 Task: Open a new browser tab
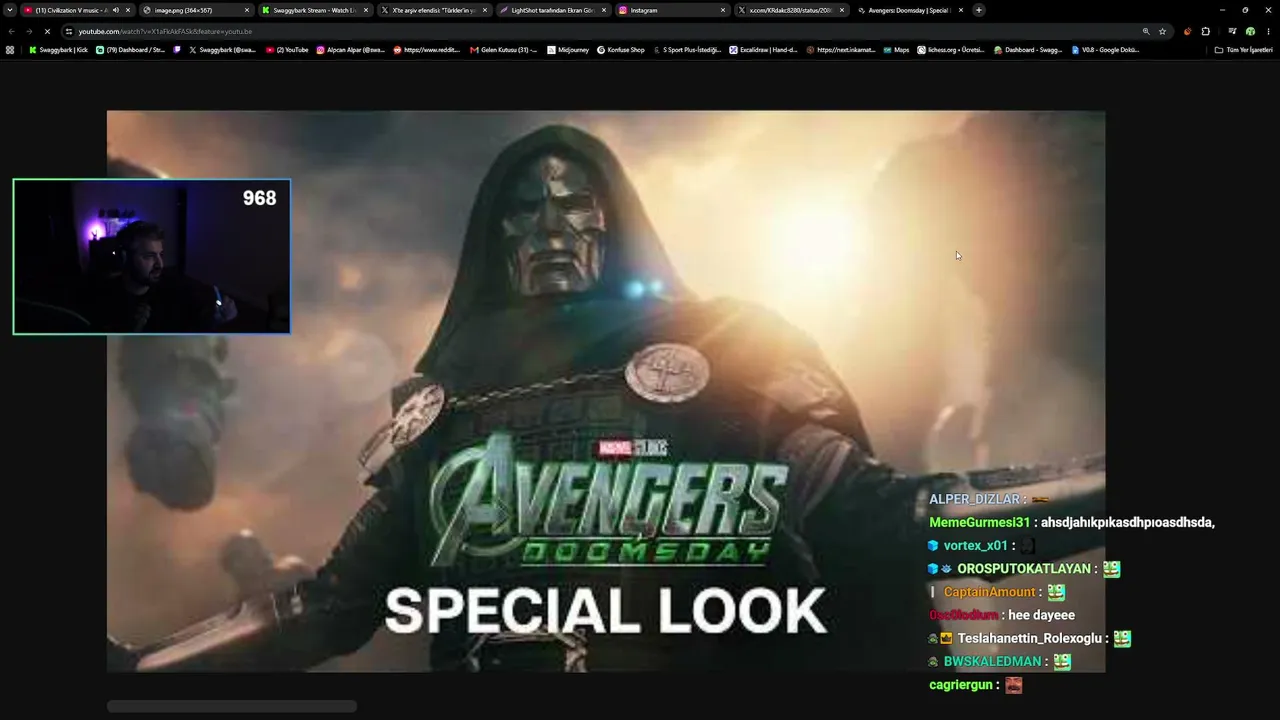pos(979,10)
